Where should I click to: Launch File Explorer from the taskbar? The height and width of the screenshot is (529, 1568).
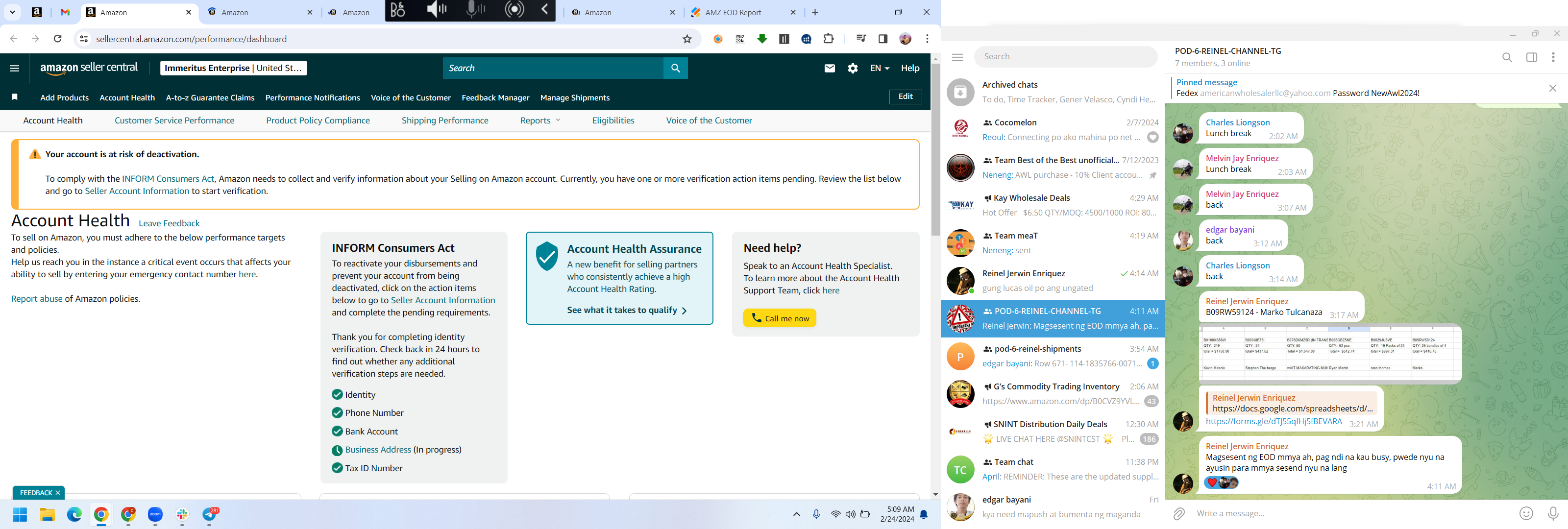(48, 515)
